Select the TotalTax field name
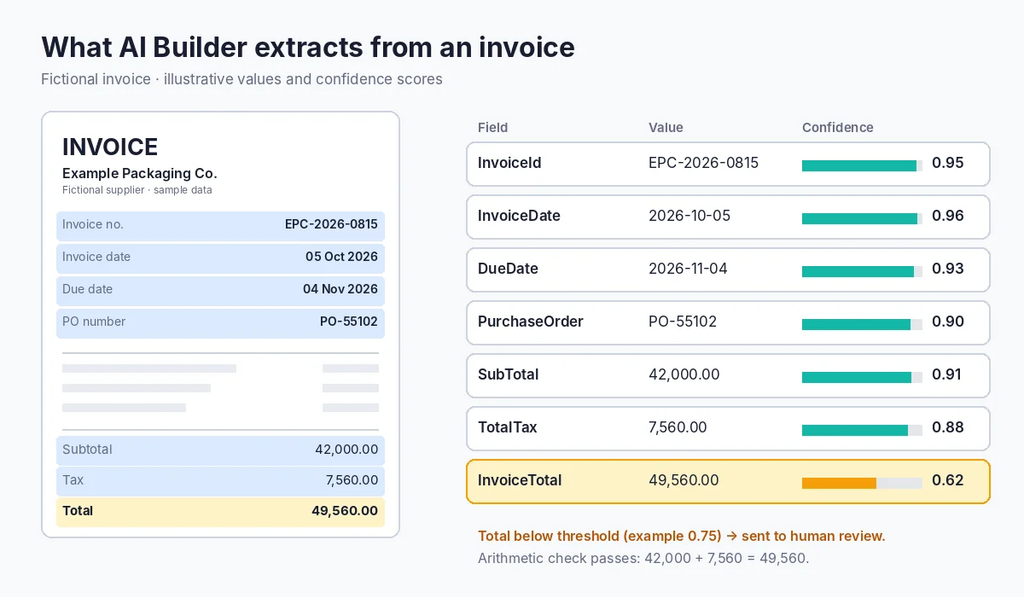This screenshot has width=1024, height=597. pyautogui.click(x=507, y=427)
